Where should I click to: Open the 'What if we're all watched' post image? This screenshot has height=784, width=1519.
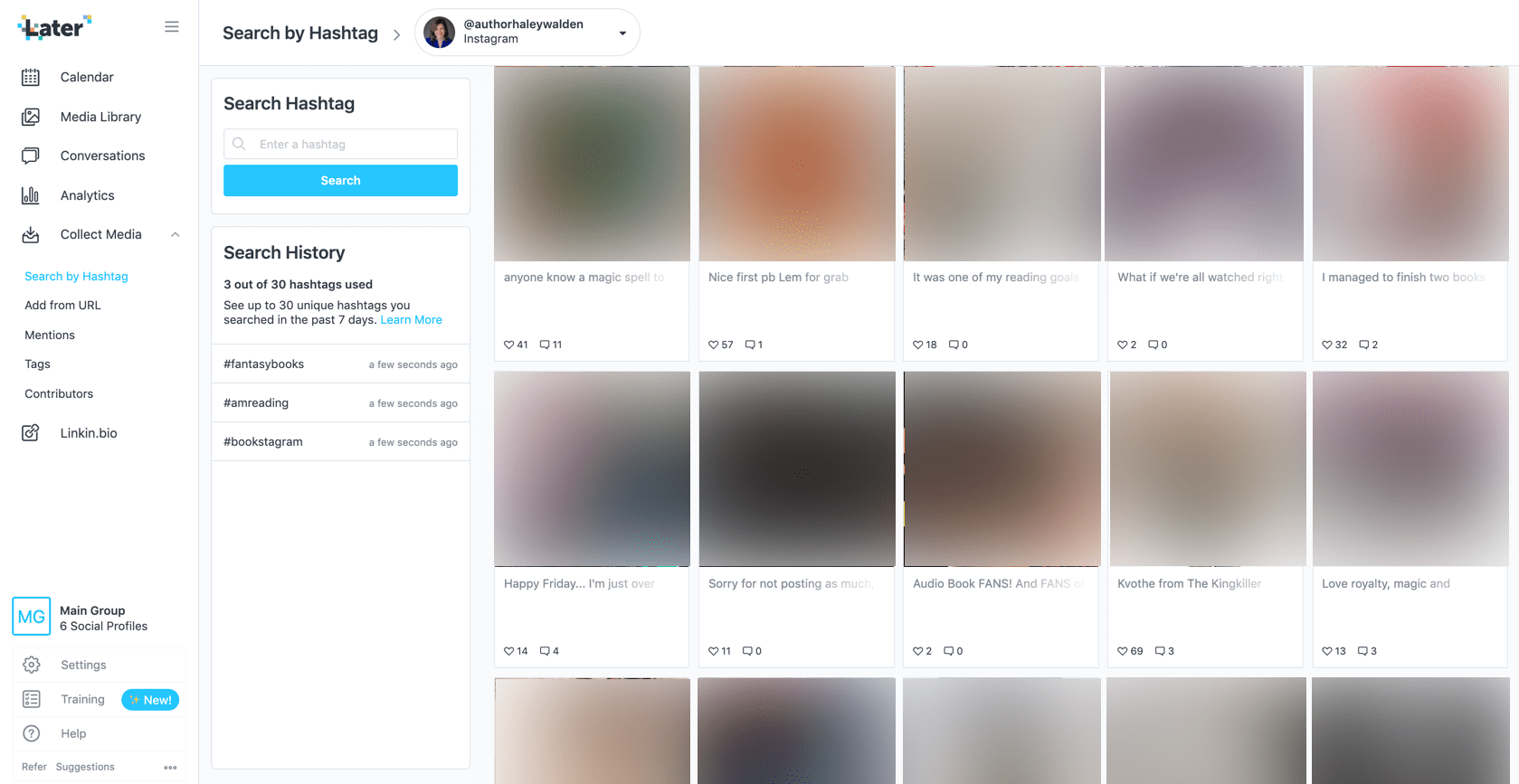[x=1206, y=164]
